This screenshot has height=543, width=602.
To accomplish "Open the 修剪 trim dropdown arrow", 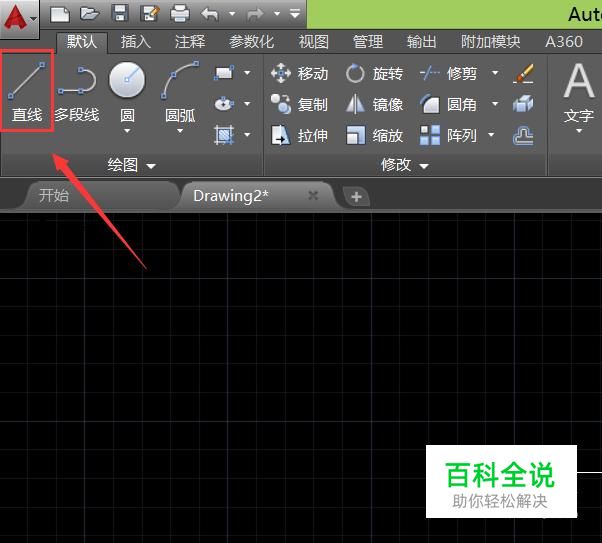I will (x=495, y=73).
